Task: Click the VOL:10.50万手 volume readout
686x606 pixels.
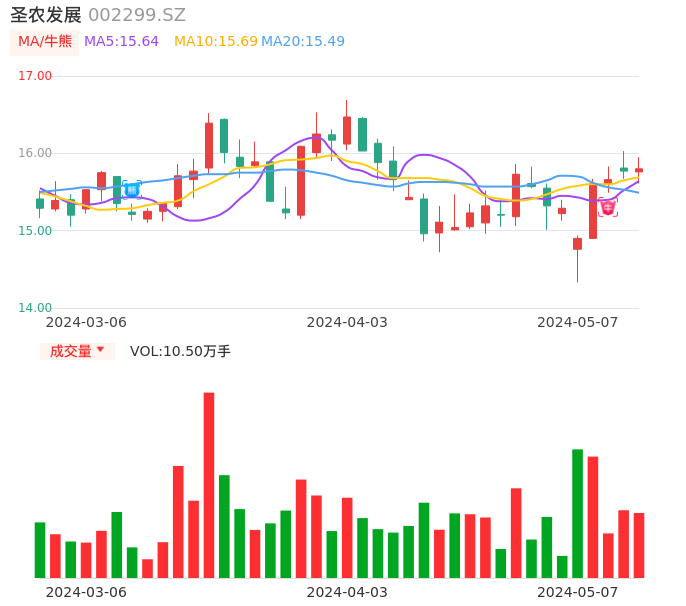Action: pos(180,351)
